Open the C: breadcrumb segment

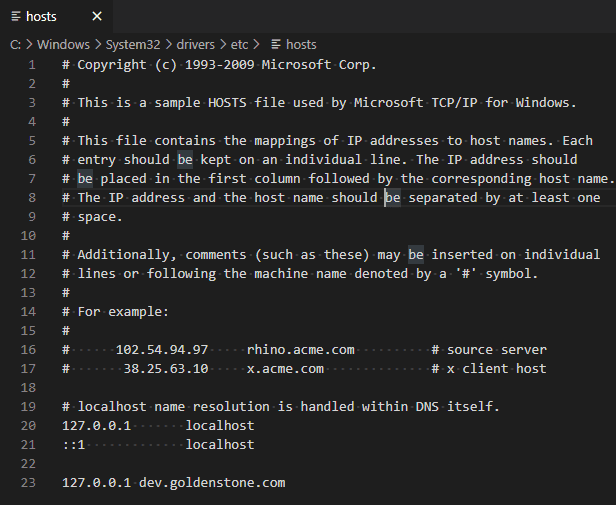[x=16, y=44]
